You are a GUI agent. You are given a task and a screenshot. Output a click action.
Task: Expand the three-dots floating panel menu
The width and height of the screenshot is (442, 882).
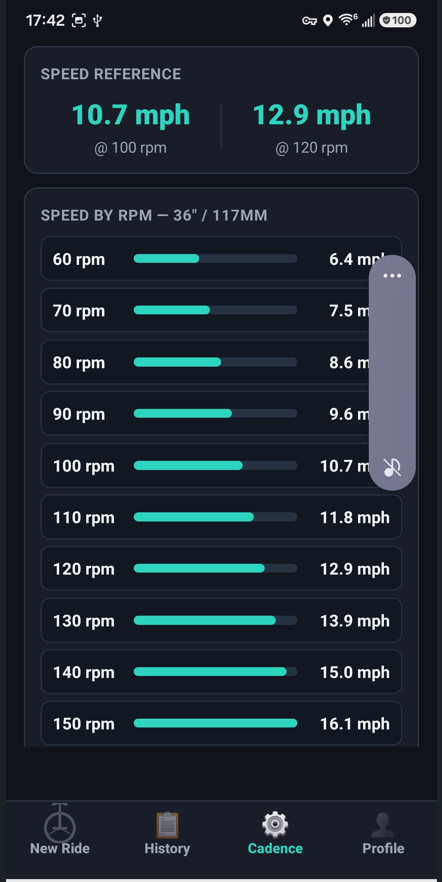(x=392, y=276)
